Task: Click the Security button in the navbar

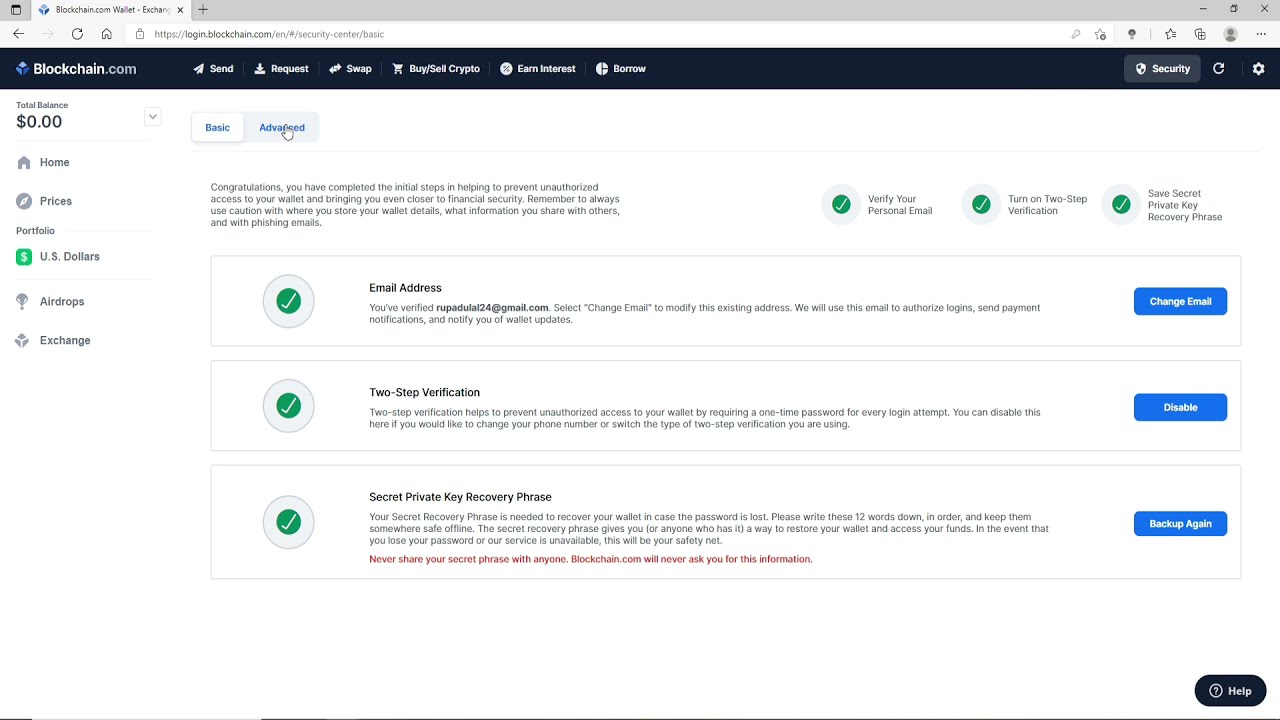Action: (1162, 69)
